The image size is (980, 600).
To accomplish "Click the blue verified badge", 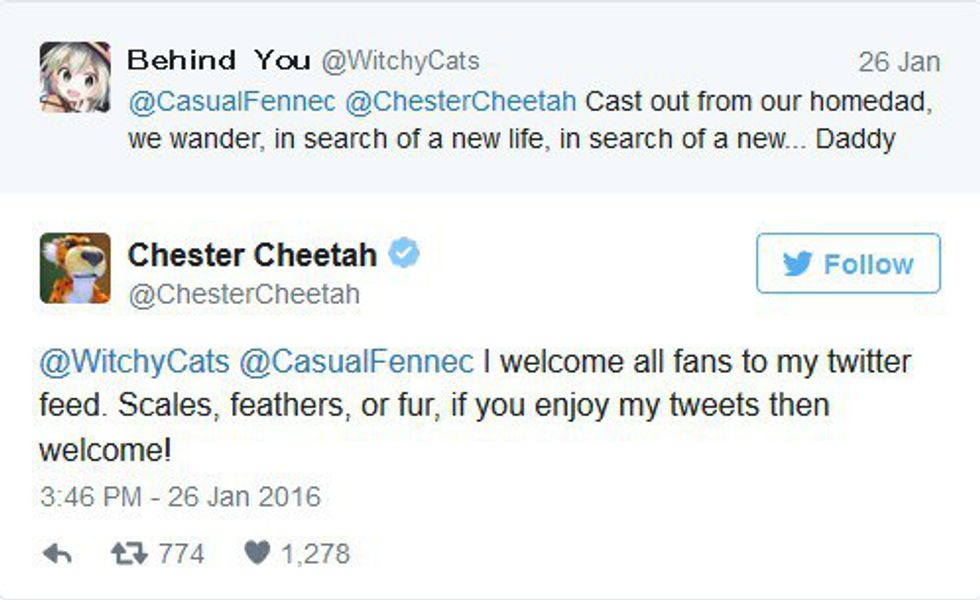I will point(404,254).
